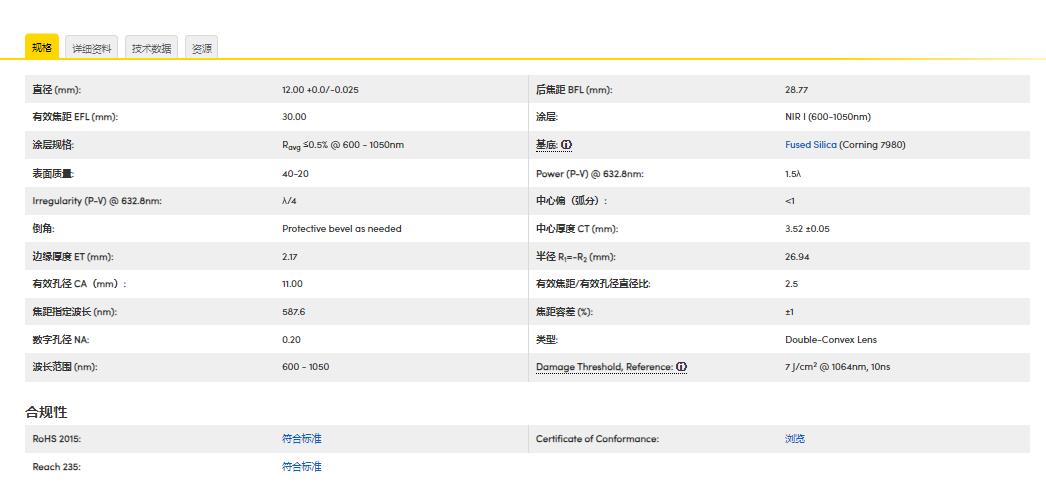Open the Fused Silica link
Viewport: 1046px width, 502px height.
810,145
